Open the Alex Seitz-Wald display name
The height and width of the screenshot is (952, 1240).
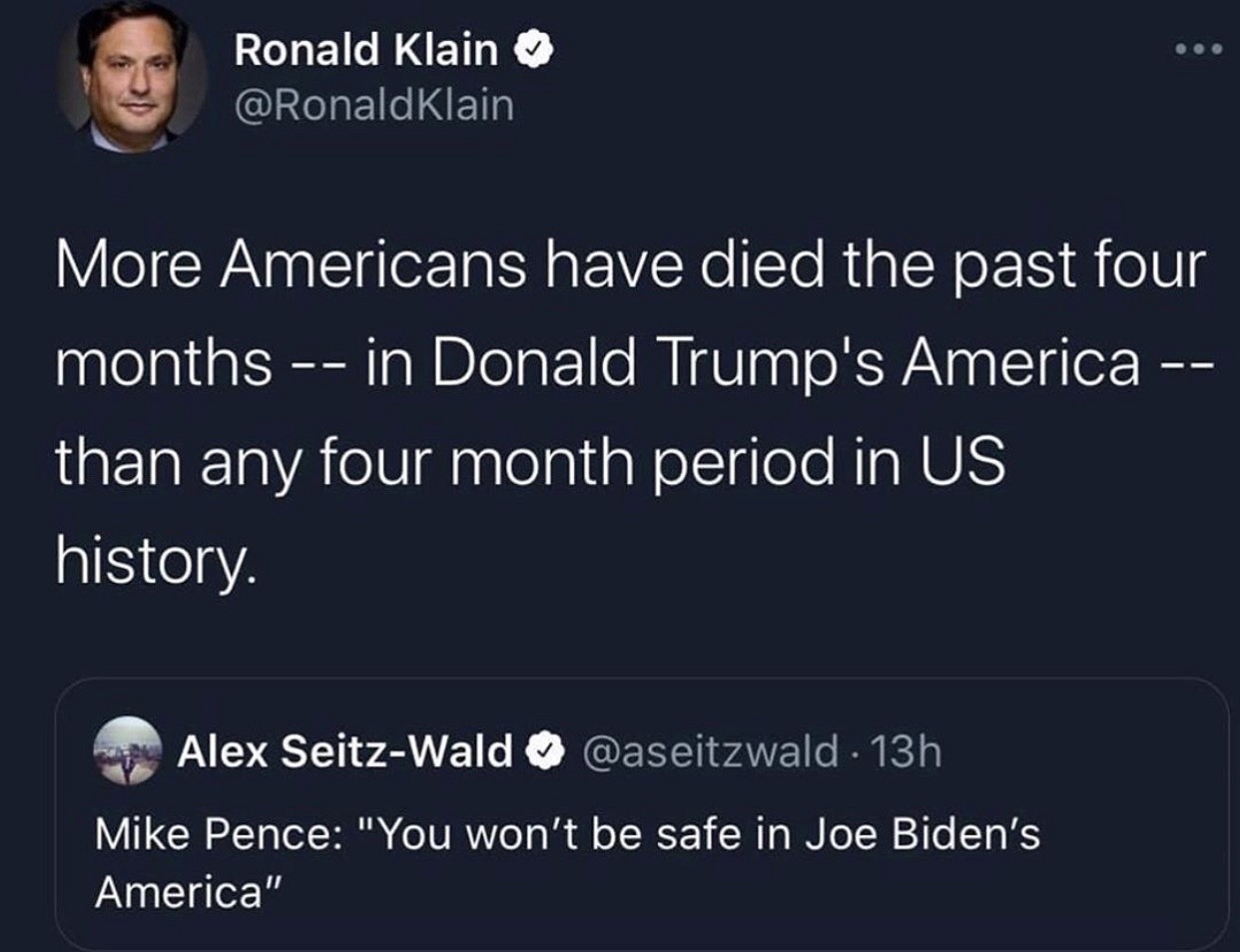[x=344, y=750]
